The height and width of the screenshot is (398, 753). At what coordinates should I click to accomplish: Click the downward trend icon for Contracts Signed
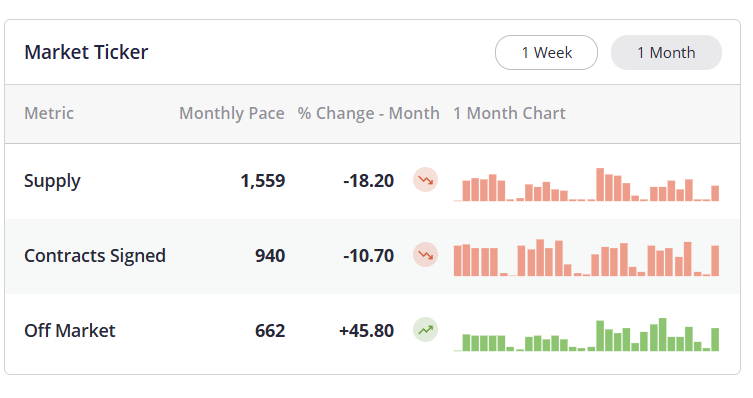[x=425, y=255]
